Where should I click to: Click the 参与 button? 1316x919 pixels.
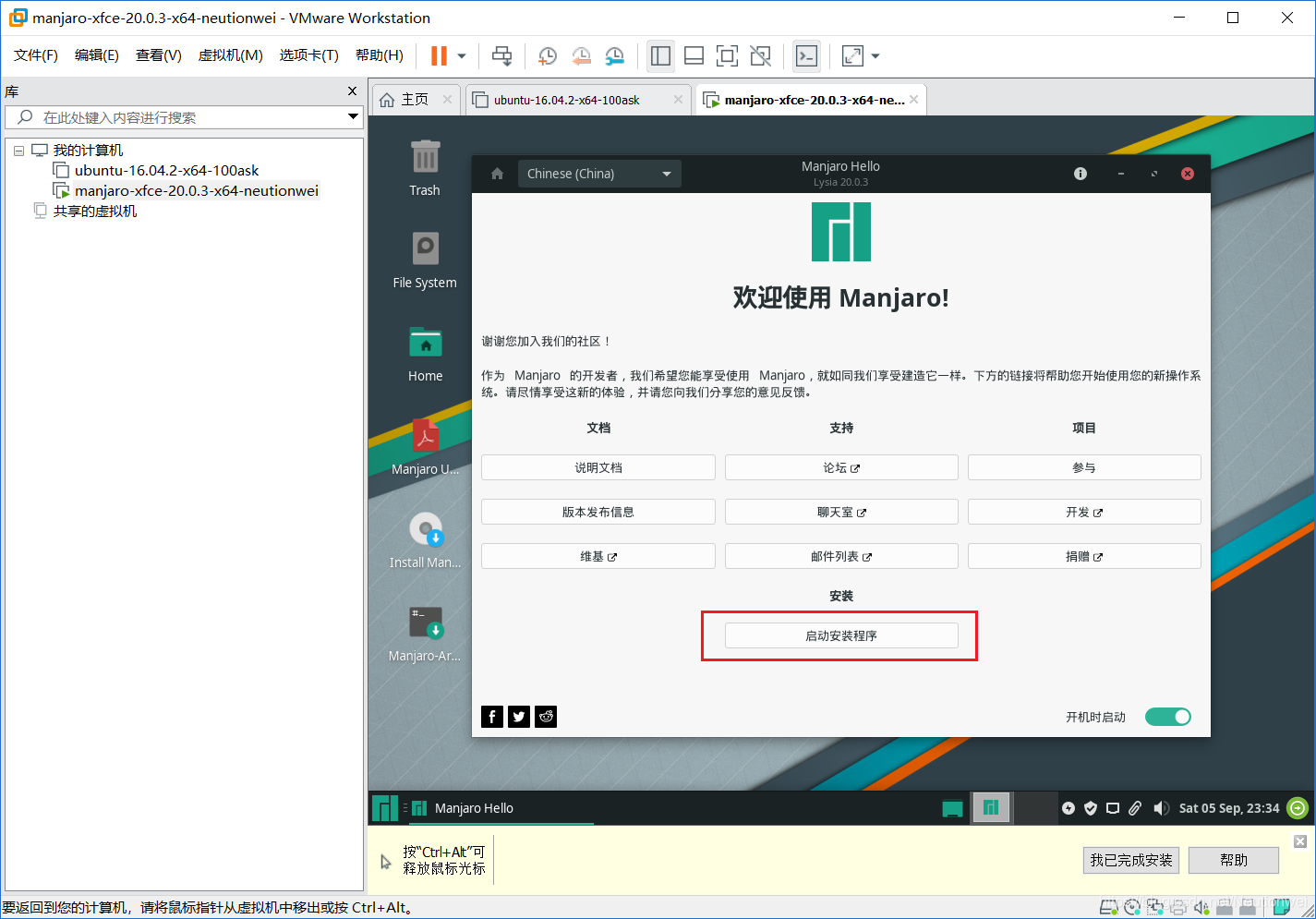coord(1084,467)
